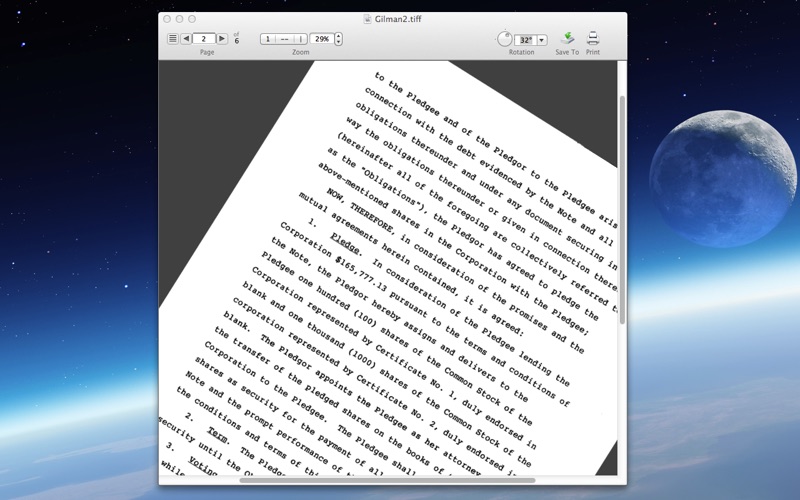
Task: Click the zoom percentage field showing 29%
Action: [x=322, y=39]
